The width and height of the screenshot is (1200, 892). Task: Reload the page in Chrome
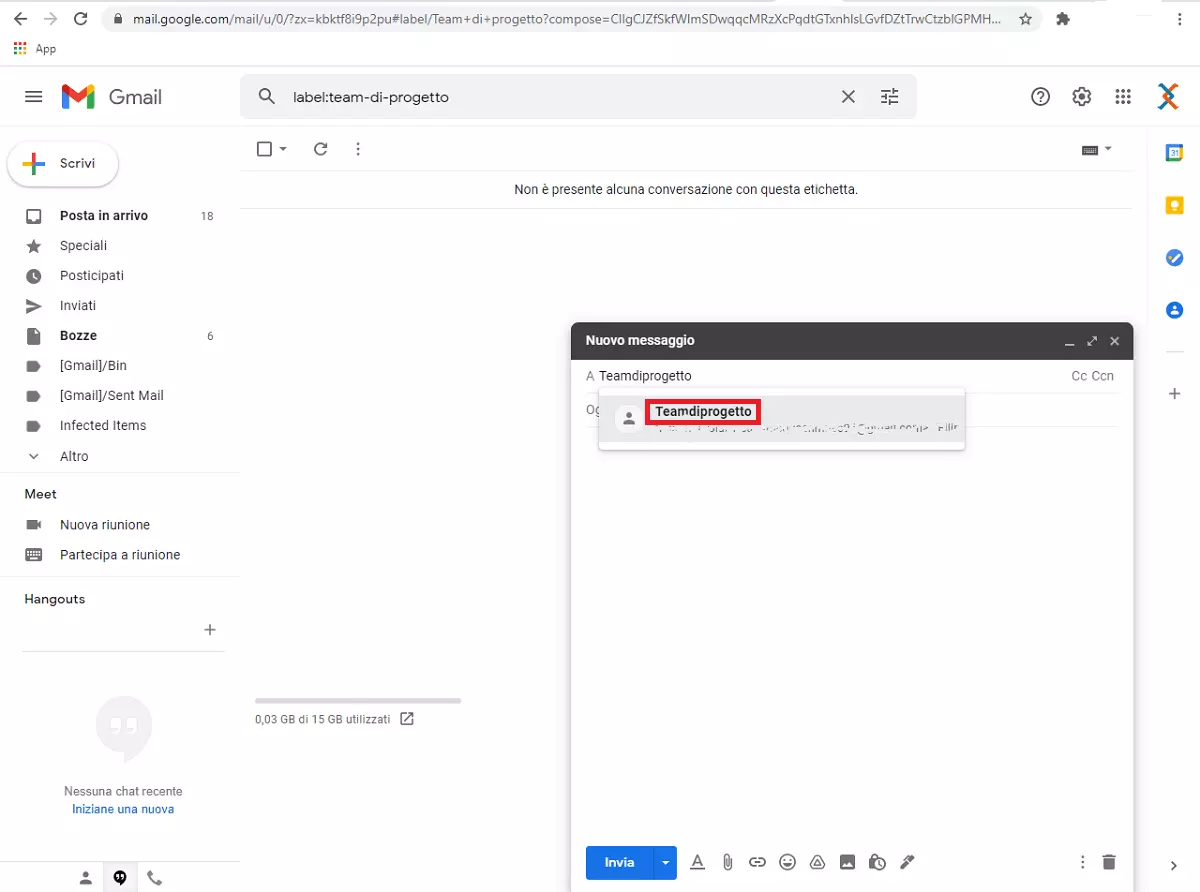81,19
